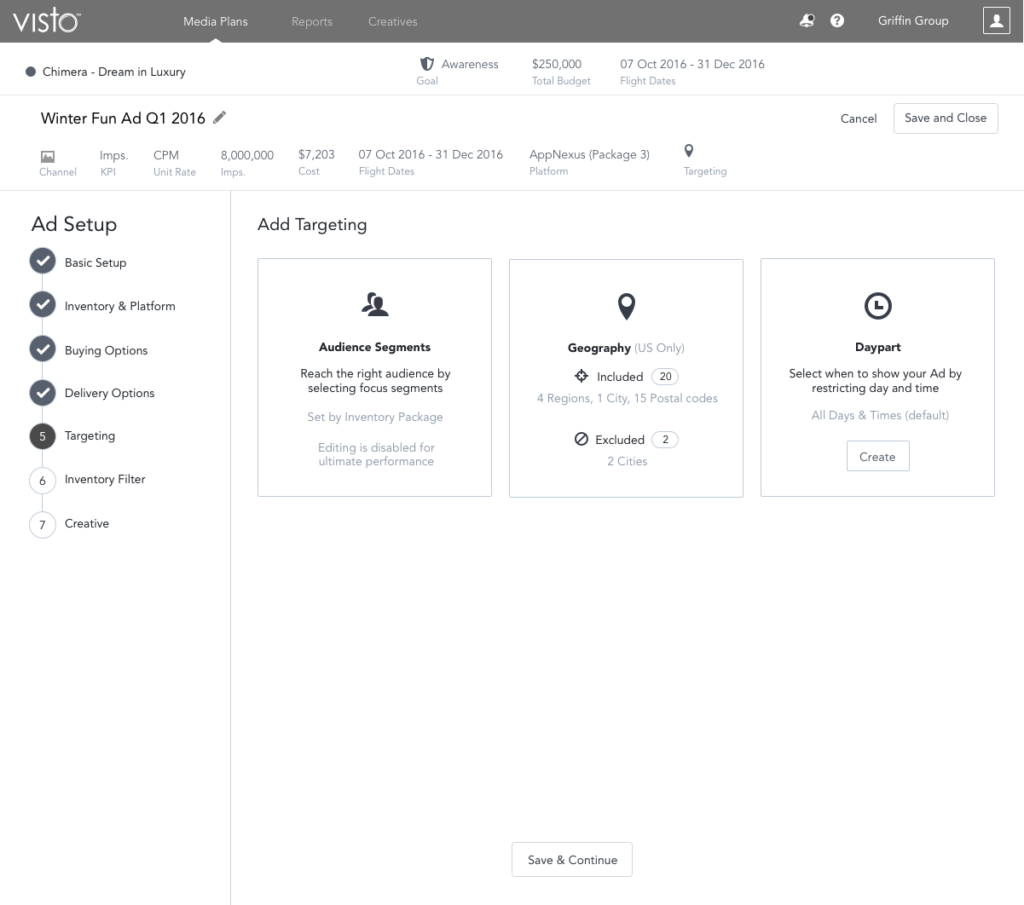
Task: Click the 'Imps.' KPI value
Action: pyautogui.click(x=114, y=155)
